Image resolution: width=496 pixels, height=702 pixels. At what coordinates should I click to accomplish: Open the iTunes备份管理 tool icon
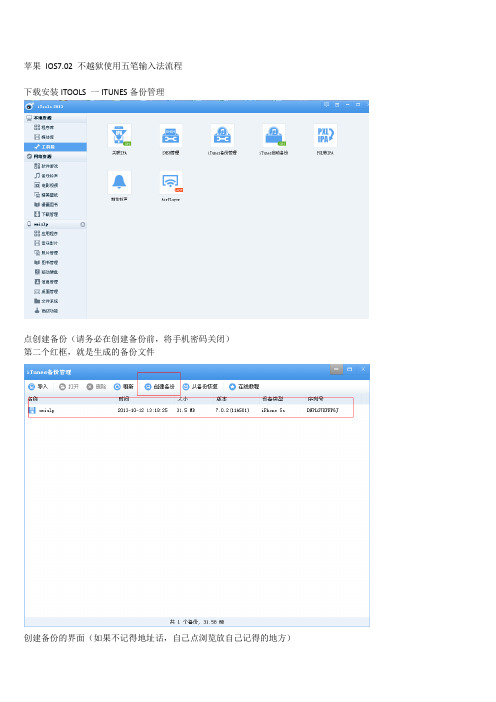click(x=222, y=136)
